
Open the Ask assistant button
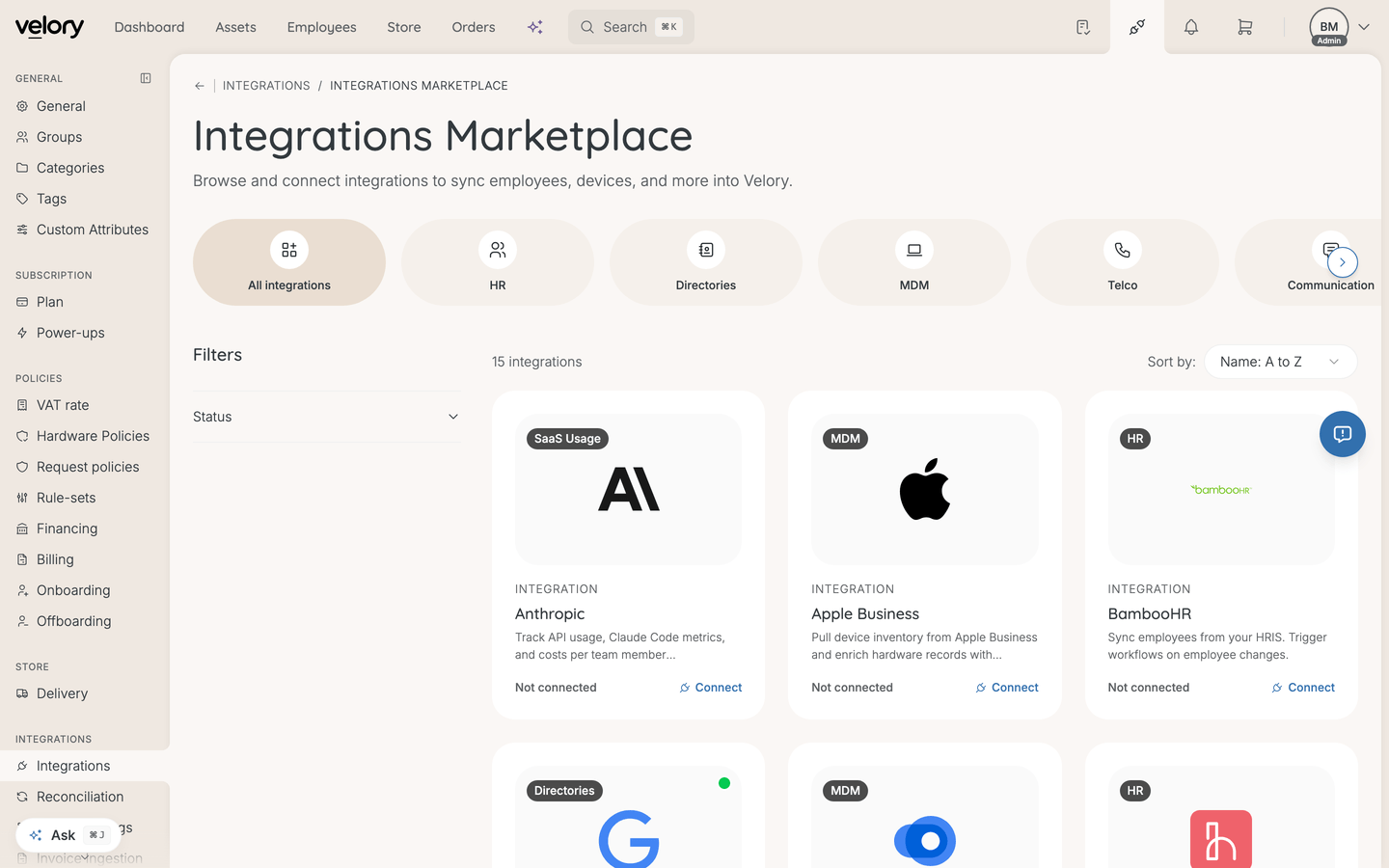68,835
